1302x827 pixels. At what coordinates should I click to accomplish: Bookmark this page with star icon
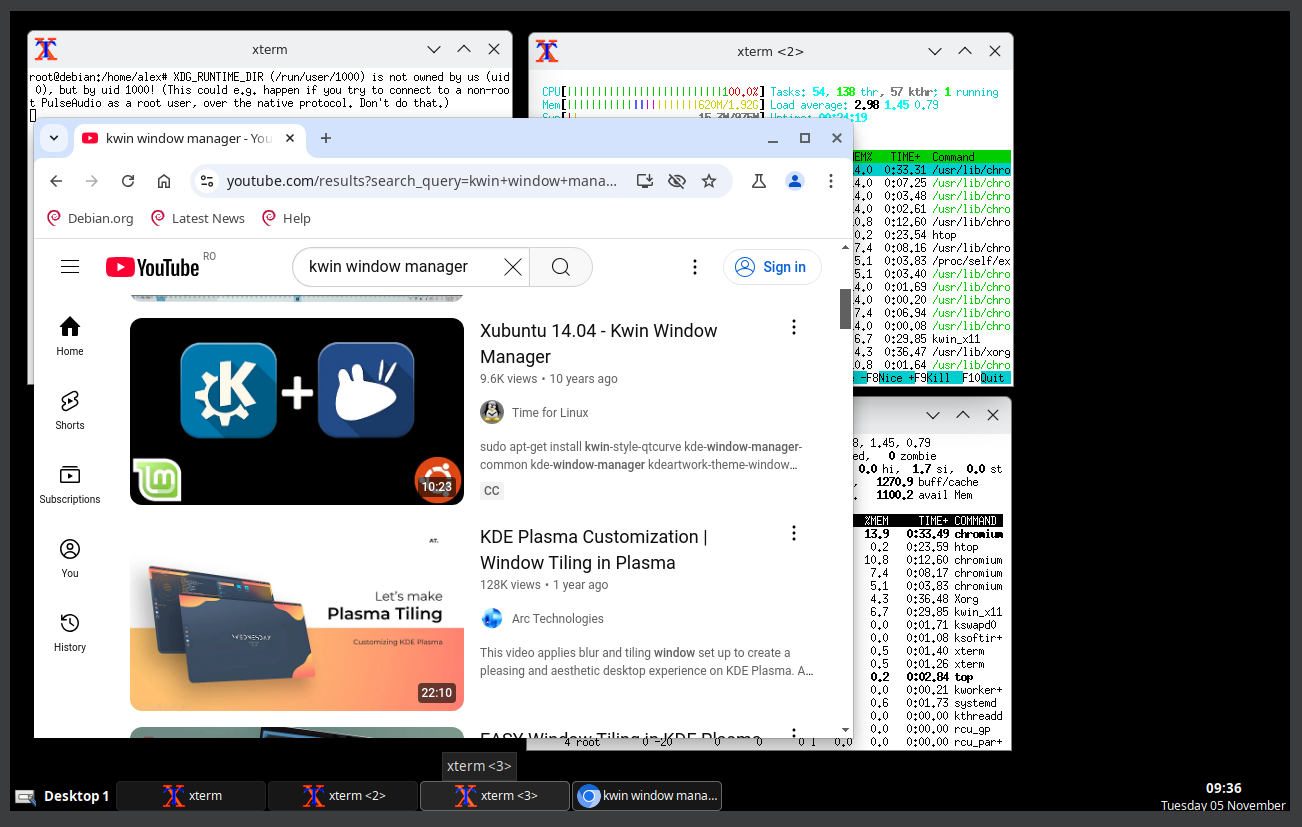[x=709, y=181]
